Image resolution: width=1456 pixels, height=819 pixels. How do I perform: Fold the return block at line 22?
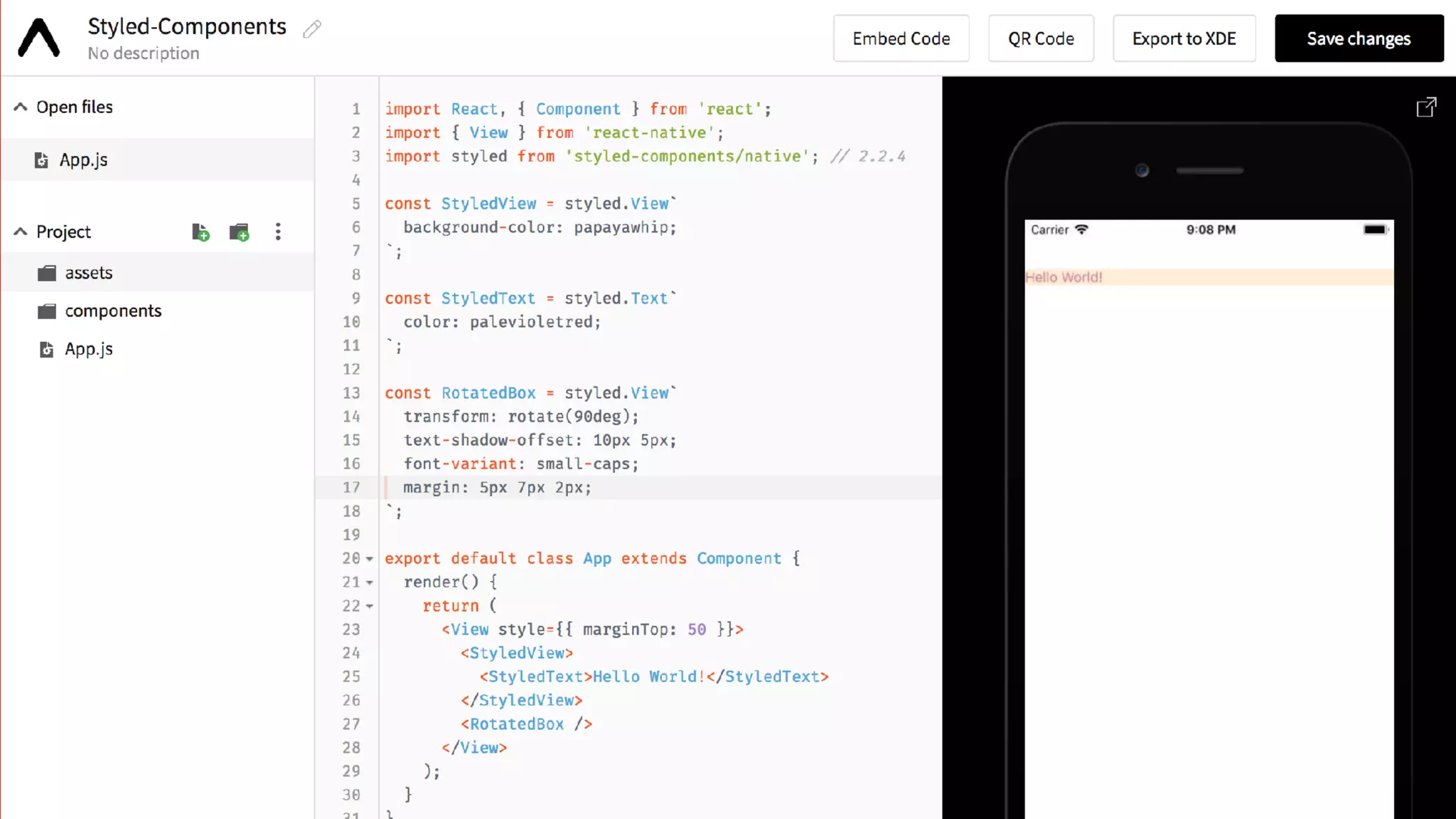click(x=370, y=606)
